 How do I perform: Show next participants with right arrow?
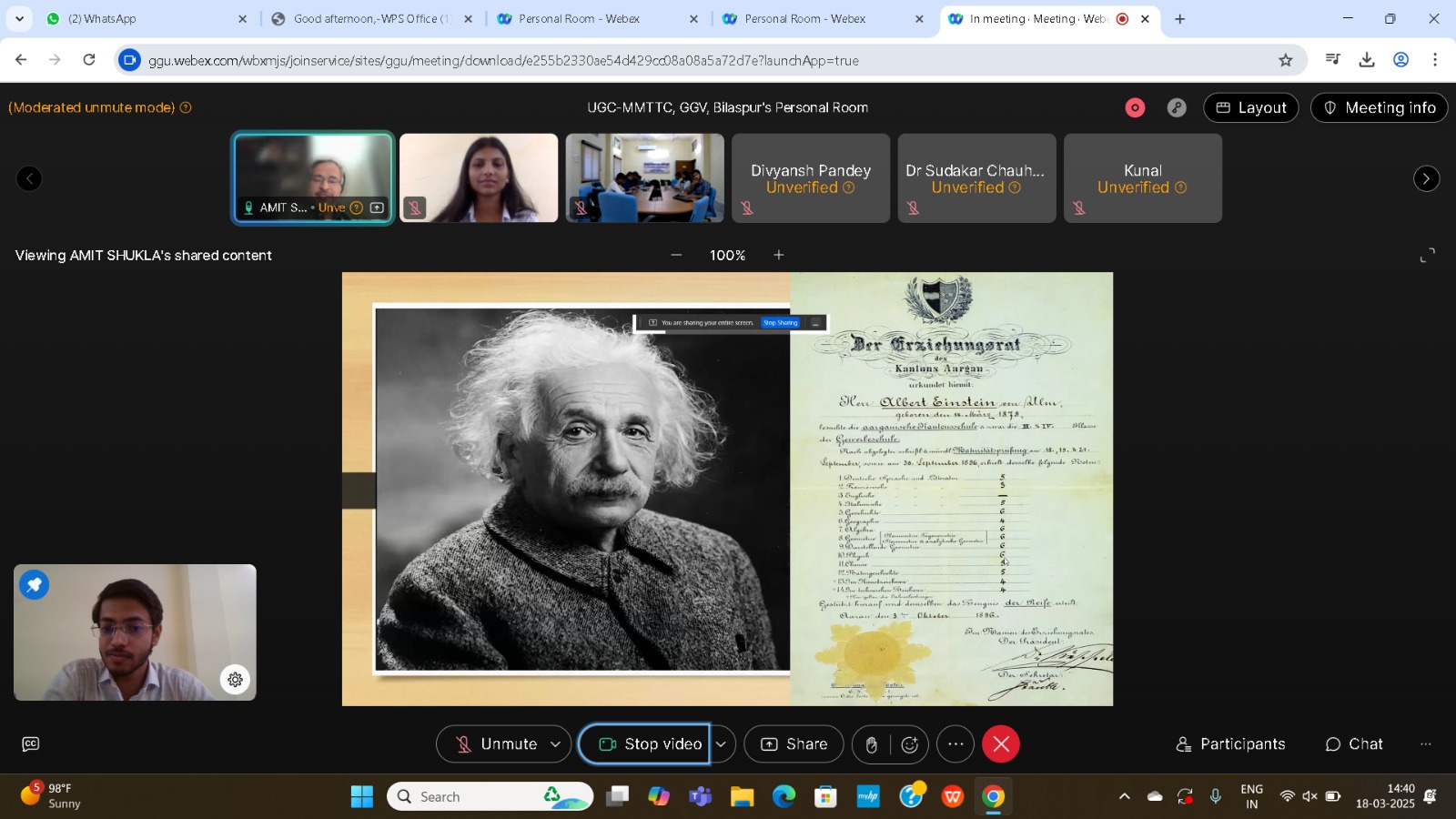1426,178
